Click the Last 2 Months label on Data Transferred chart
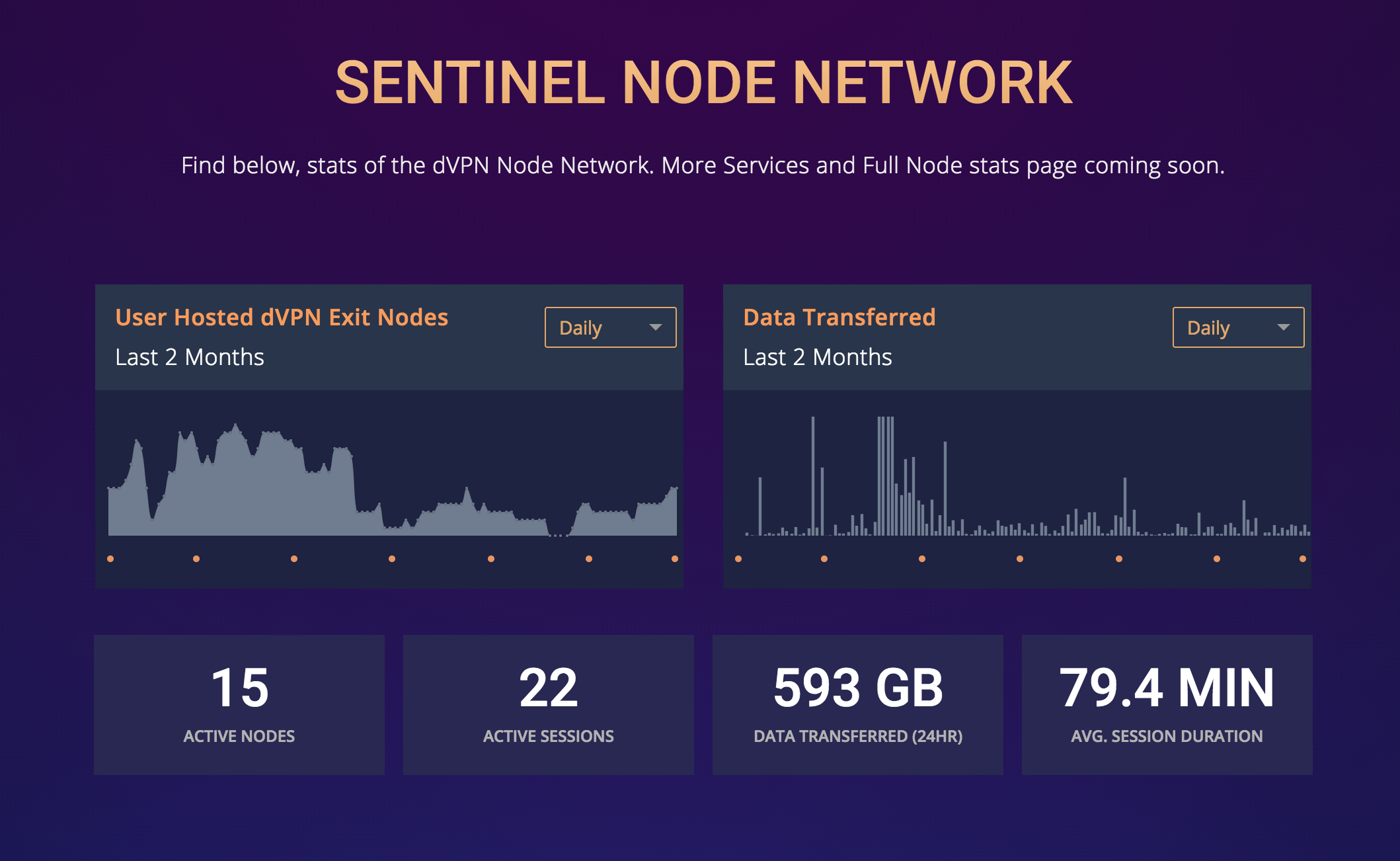This screenshot has height=861, width=1400. tap(817, 357)
